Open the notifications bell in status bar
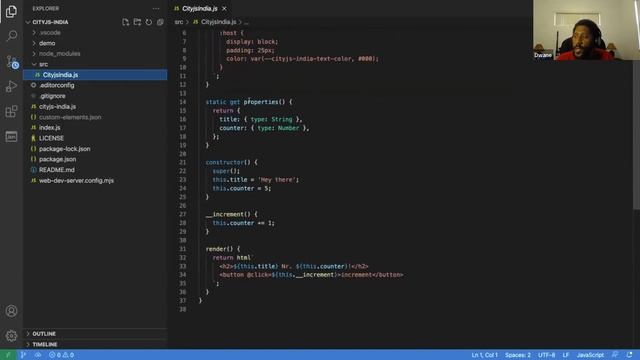The height and width of the screenshot is (360, 640). click(x=629, y=355)
